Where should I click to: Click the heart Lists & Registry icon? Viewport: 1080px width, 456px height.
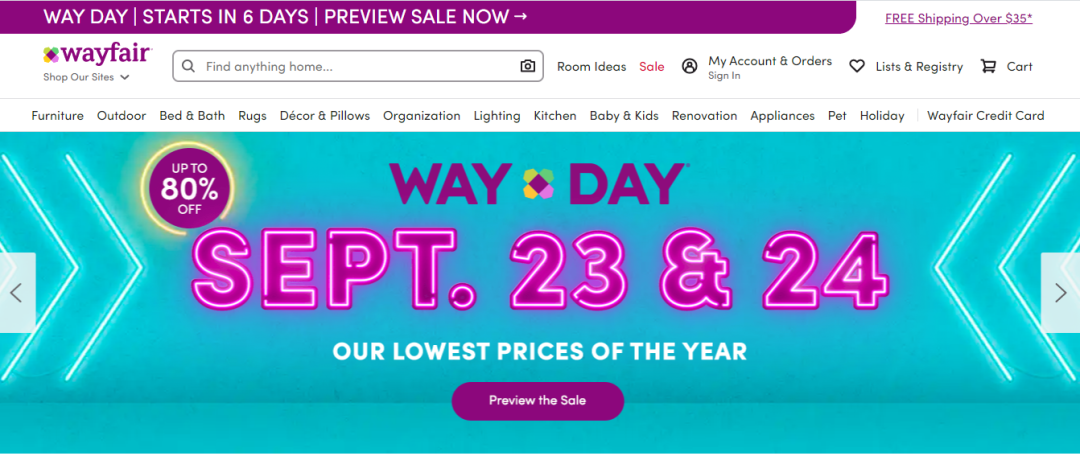(857, 66)
